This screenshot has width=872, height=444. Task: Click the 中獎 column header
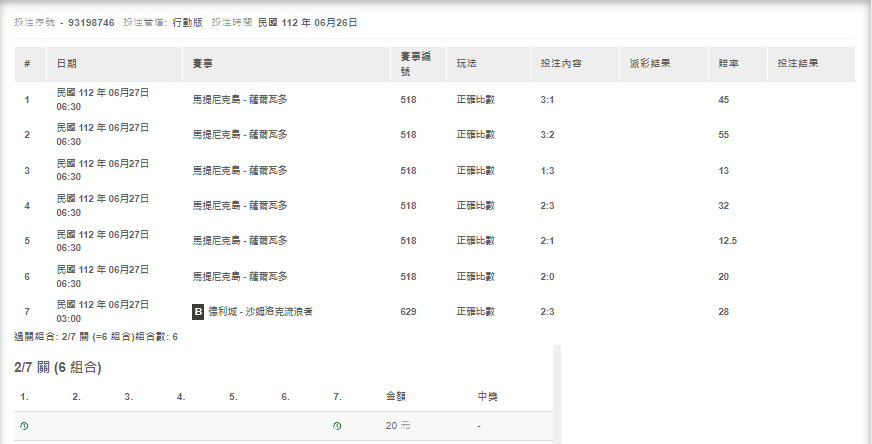coord(487,397)
